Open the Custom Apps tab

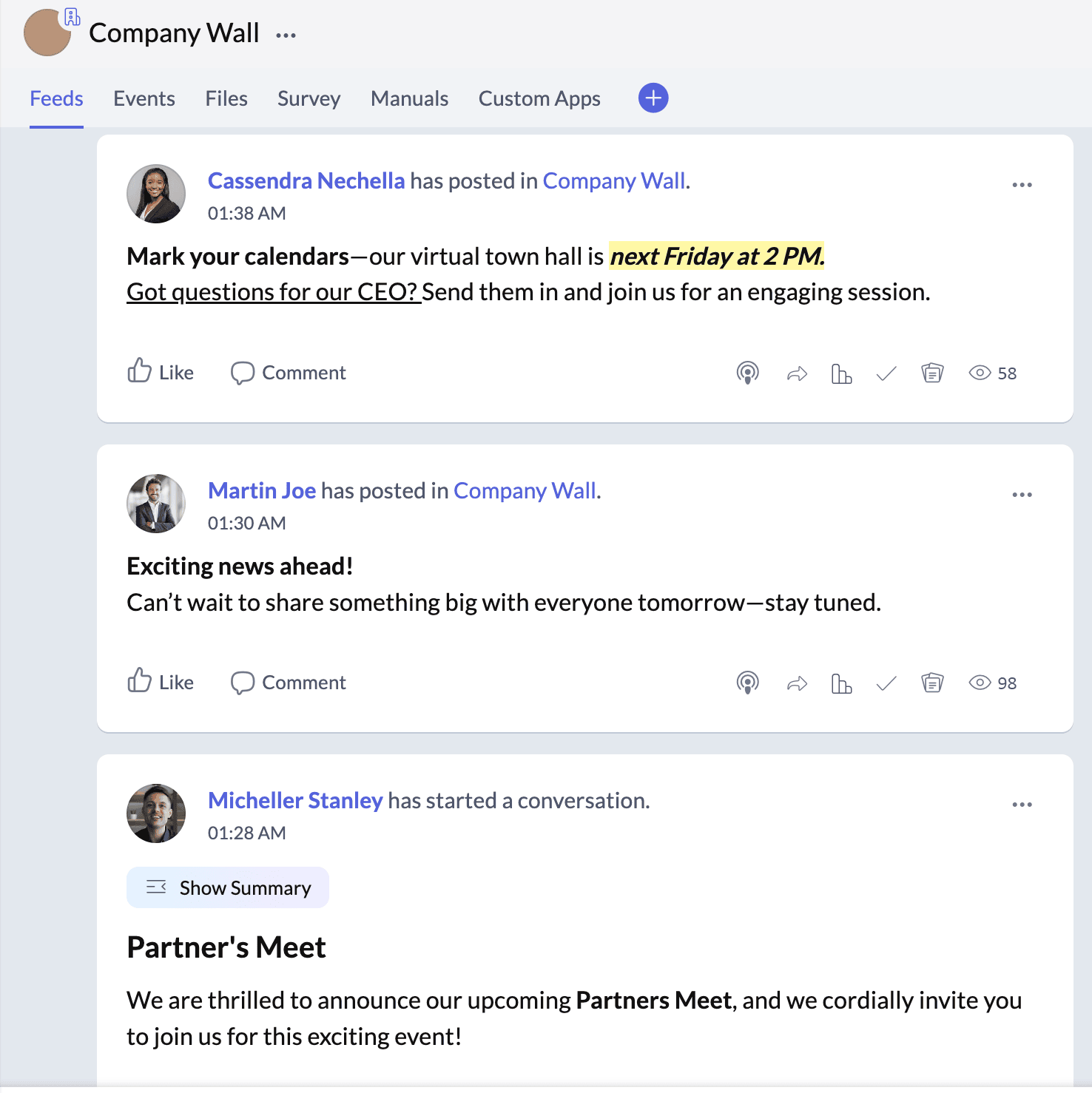pos(539,98)
